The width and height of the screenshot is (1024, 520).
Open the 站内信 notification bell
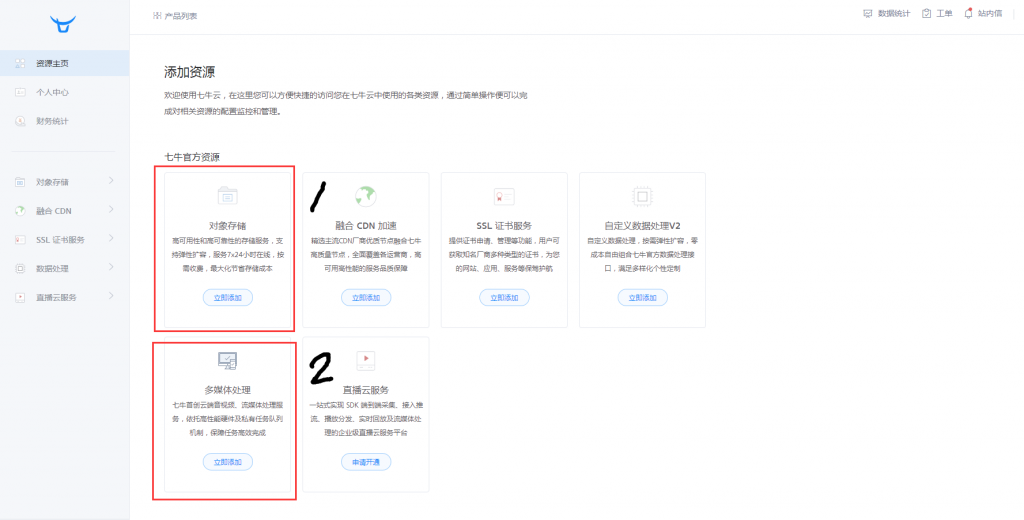(x=968, y=13)
